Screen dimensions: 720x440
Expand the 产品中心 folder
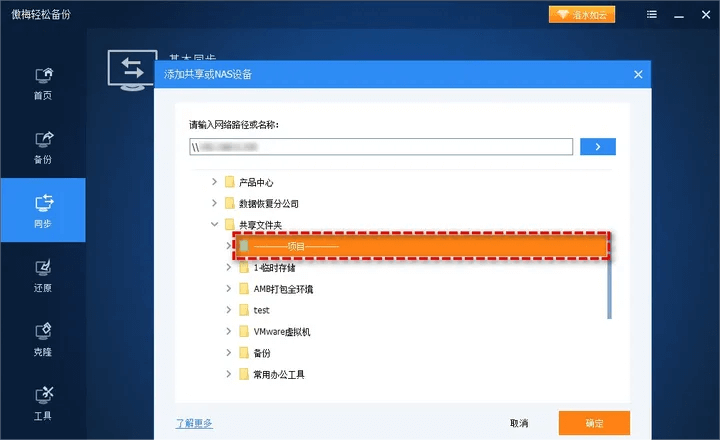[214, 182]
